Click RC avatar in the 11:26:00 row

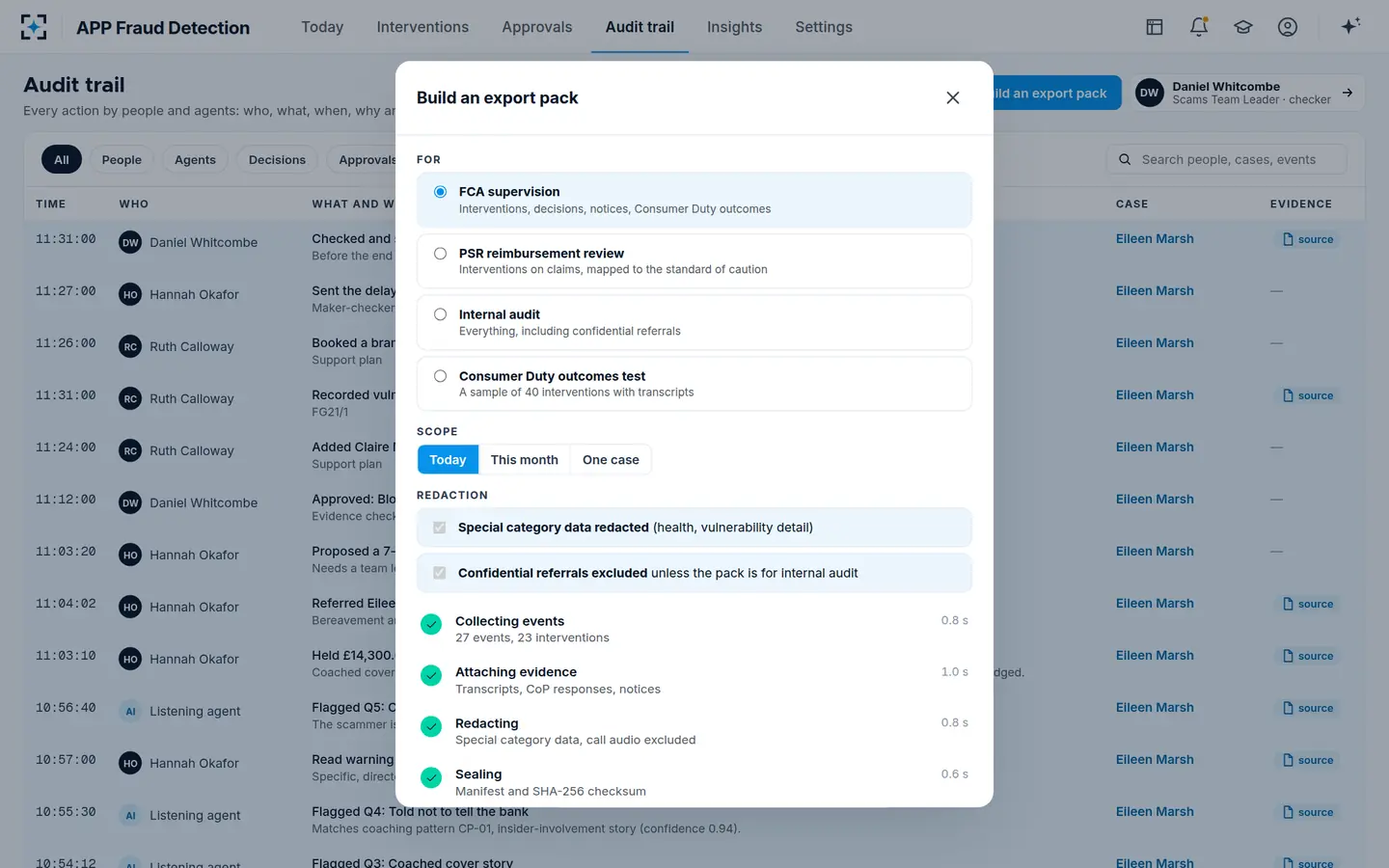130,346
